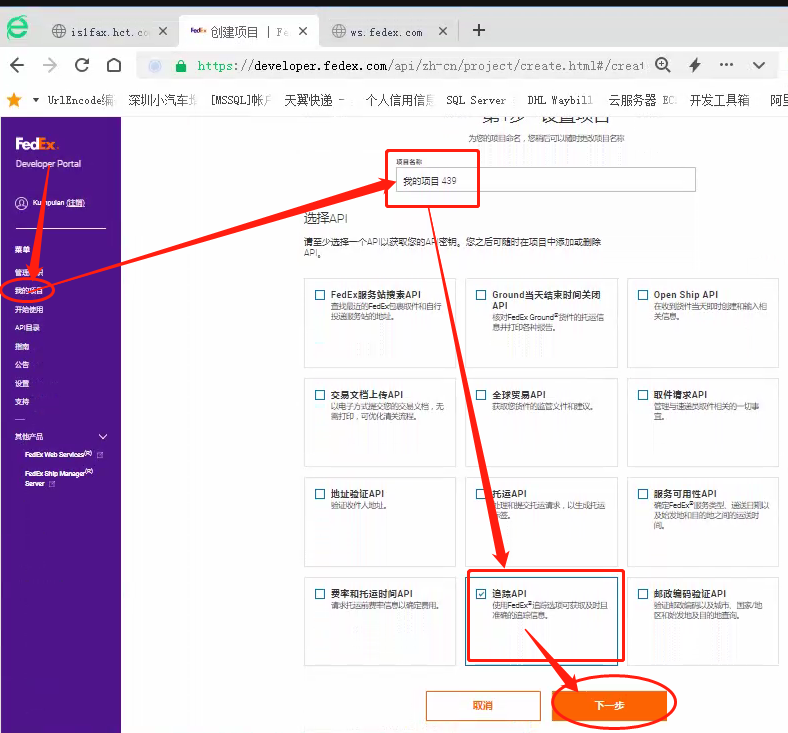The height and width of the screenshot is (733, 788).
Task: Check the 邮政编码验证API checkbox
Action: (643, 594)
